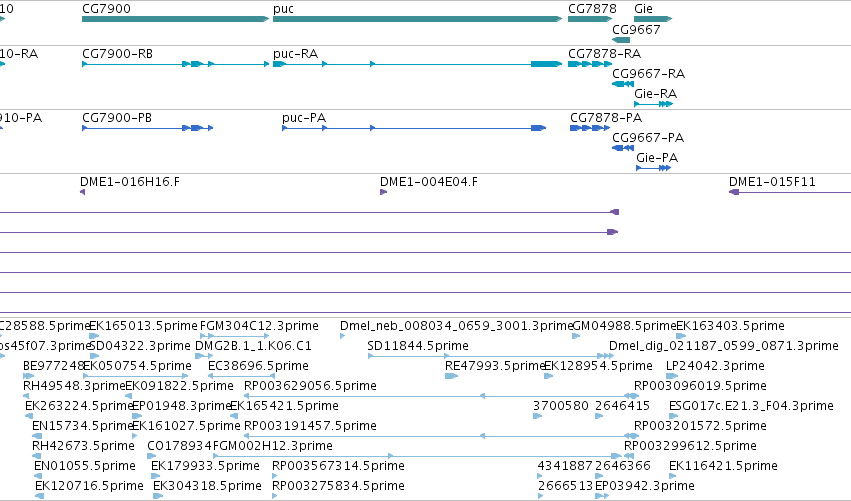This screenshot has width=851, height=501.
Task: Click the RP003096019.5prime EST label
Action: coord(701,386)
